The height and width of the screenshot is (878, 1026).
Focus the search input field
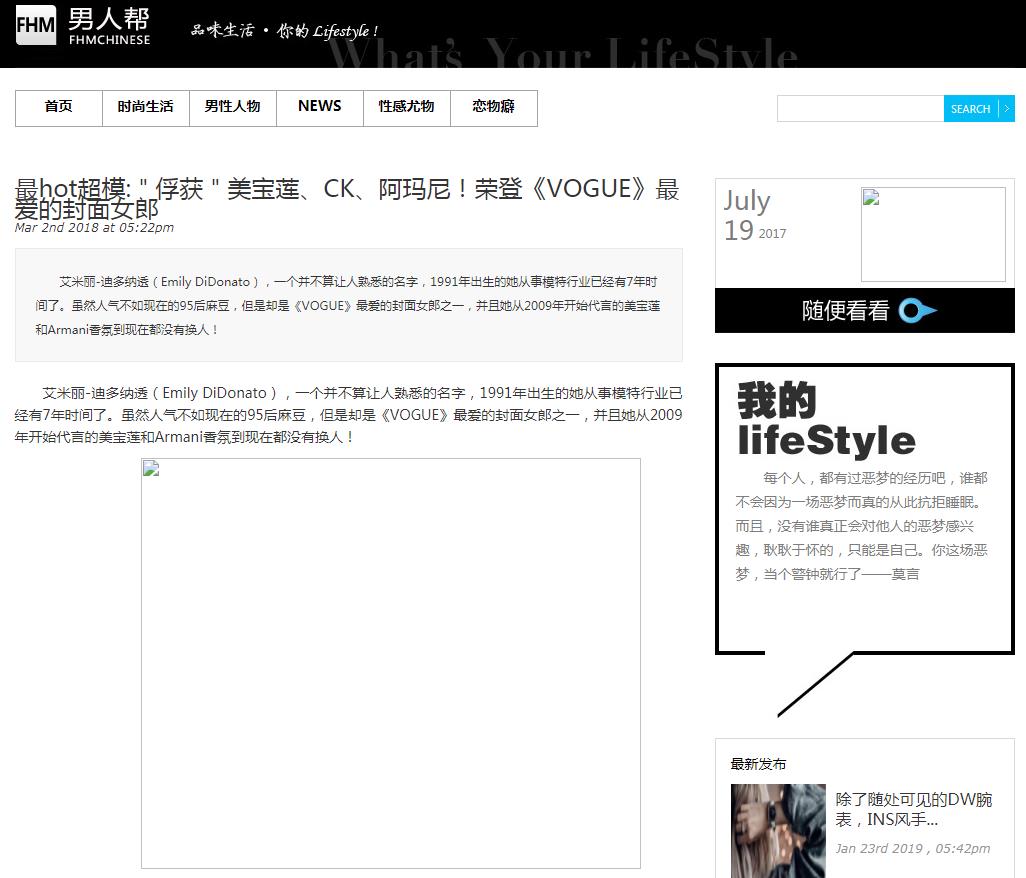[860, 109]
